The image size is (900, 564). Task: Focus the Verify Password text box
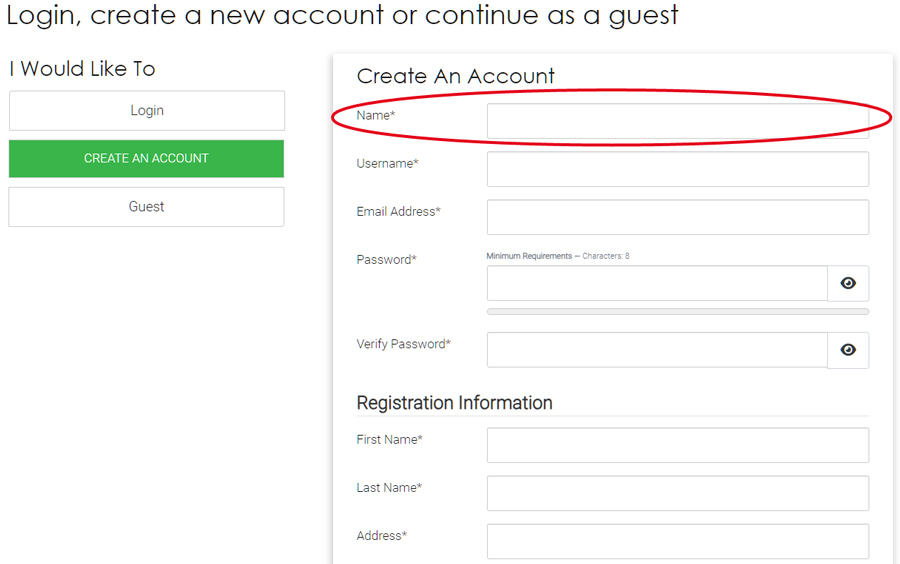pos(657,350)
